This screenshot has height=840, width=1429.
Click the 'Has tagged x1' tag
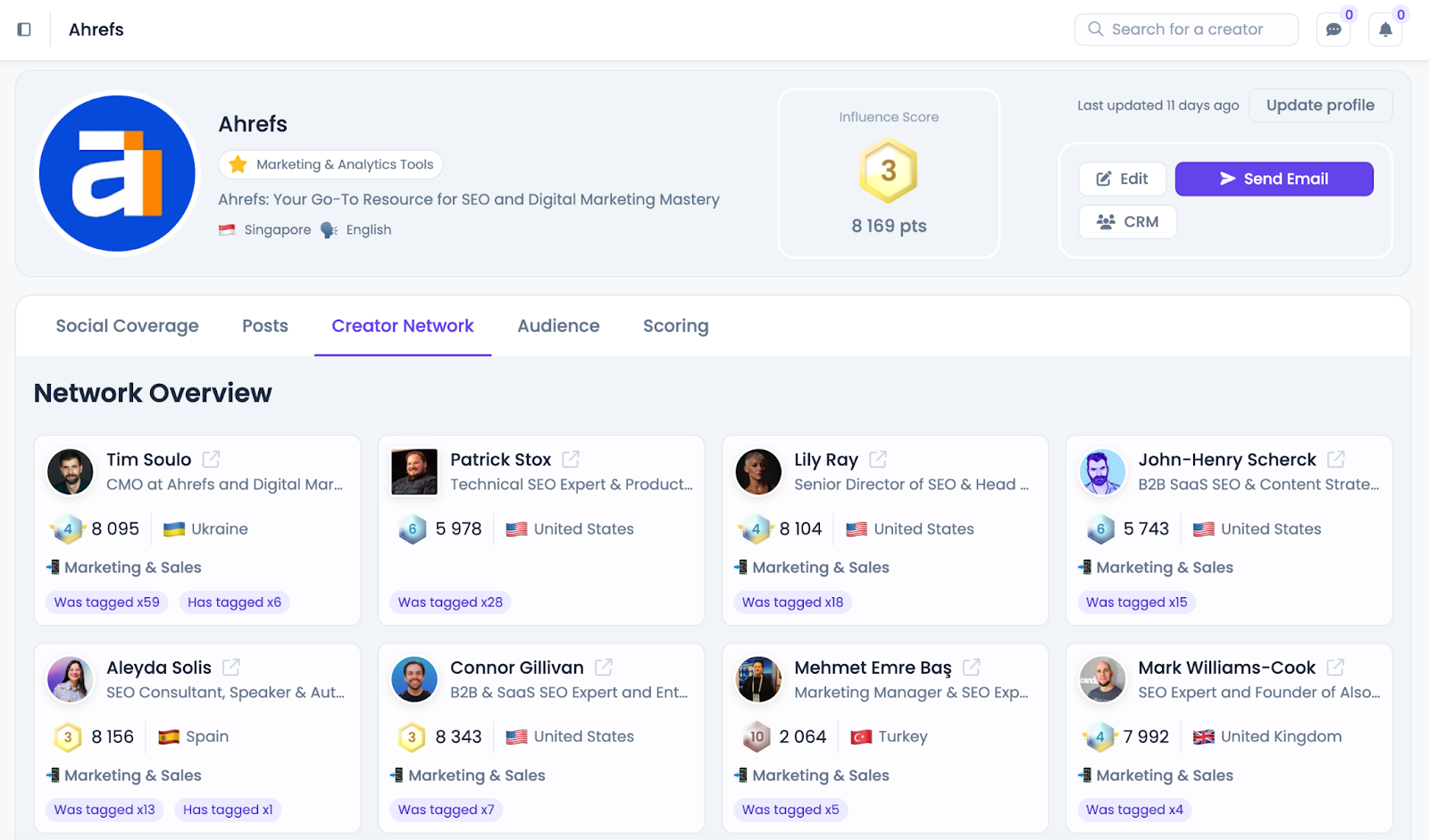click(x=228, y=810)
